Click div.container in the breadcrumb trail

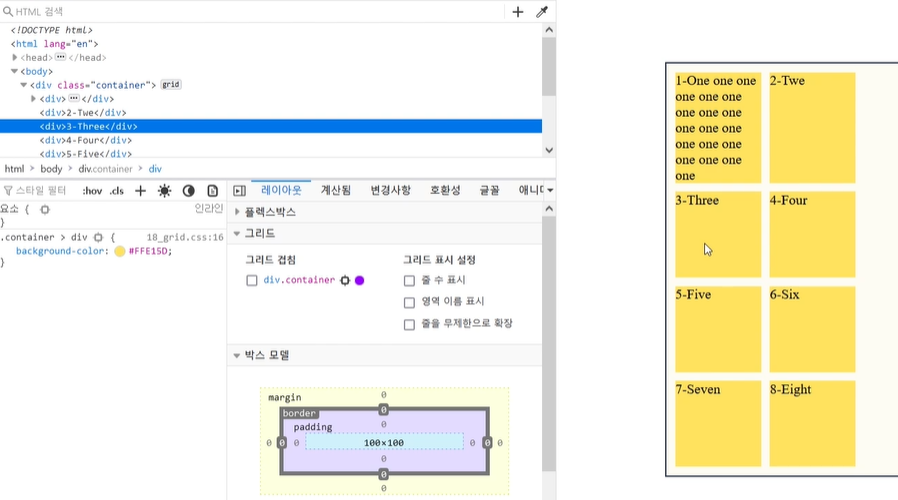click(x=105, y=169)
